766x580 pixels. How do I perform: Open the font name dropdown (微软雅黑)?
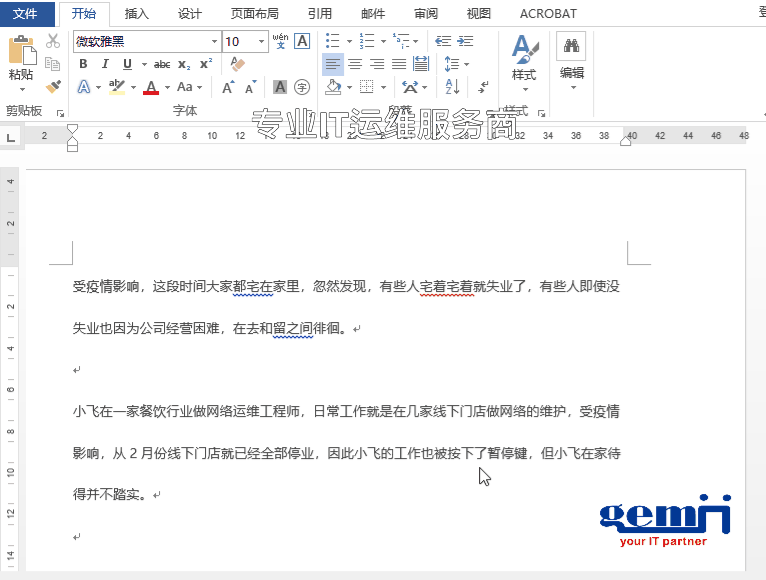coord(214,42)
